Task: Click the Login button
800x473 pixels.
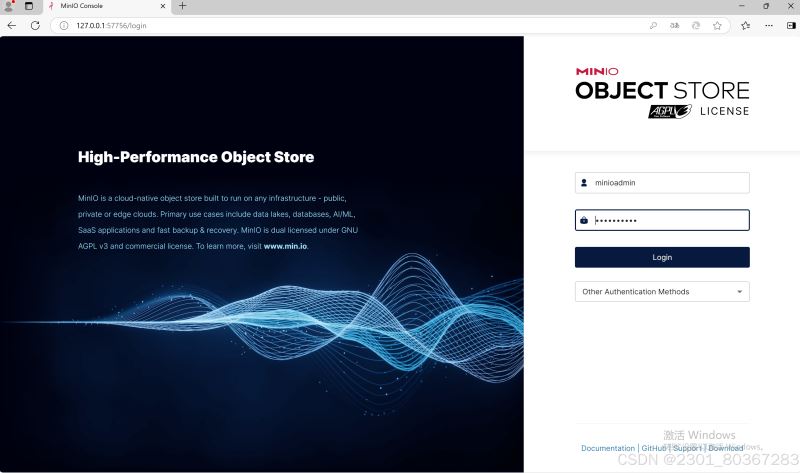Action: pos(662,257)
